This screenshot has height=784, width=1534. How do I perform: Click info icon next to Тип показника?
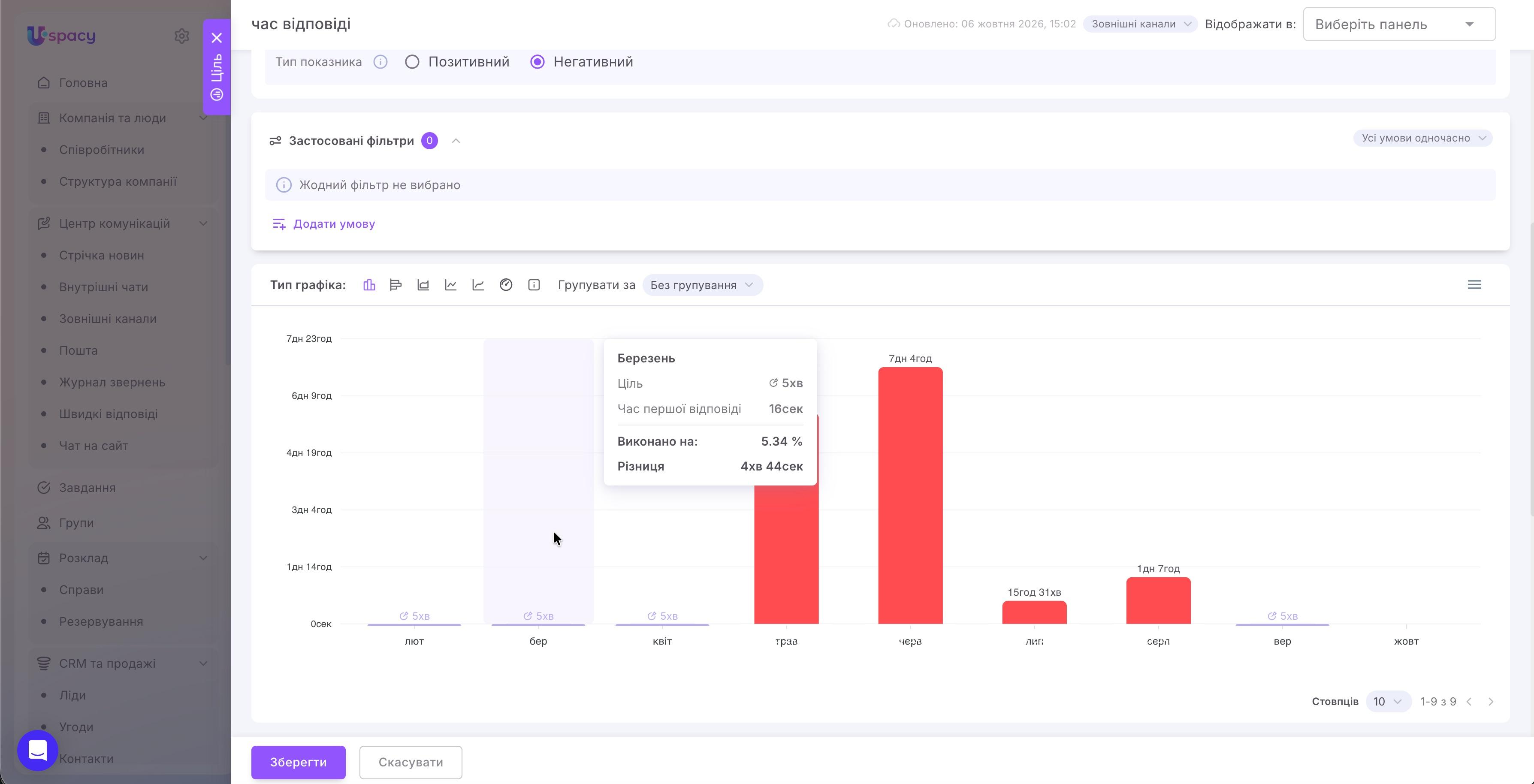380,62
